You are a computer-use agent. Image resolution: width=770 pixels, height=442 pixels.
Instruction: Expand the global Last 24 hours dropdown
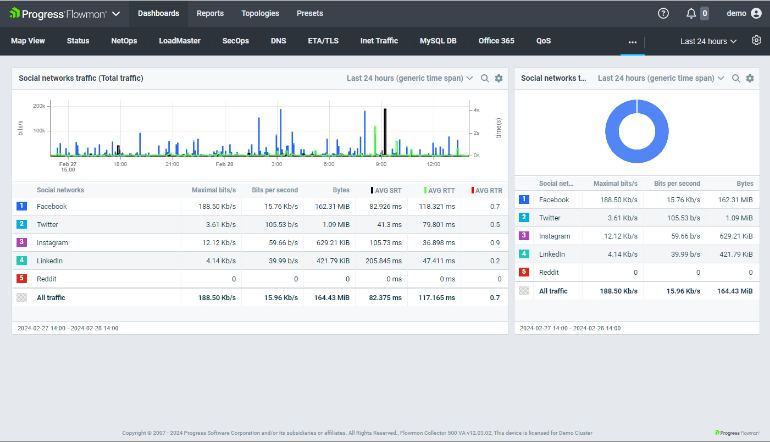pyautogui.click(x=708, y=41)
